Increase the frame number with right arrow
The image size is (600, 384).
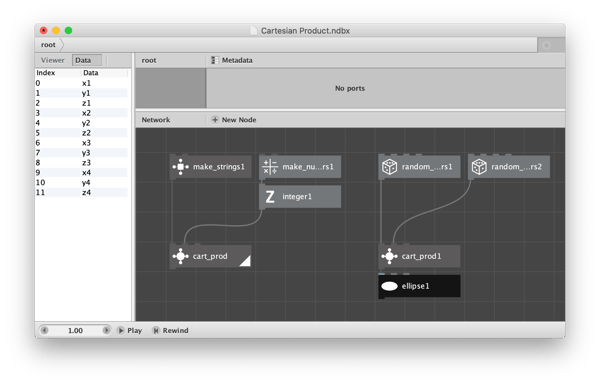pyautogui.click(x=106, y=330)
